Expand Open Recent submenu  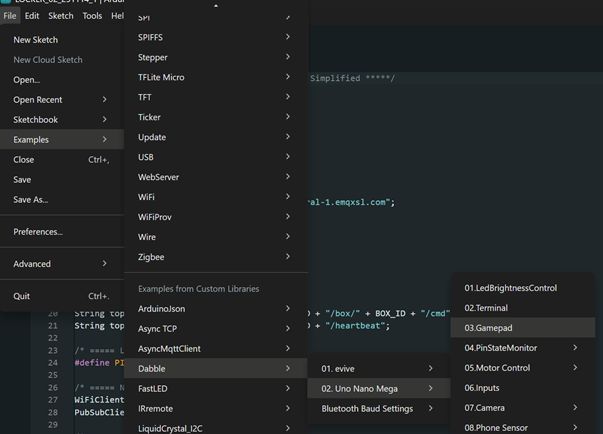tap(62, 100)
